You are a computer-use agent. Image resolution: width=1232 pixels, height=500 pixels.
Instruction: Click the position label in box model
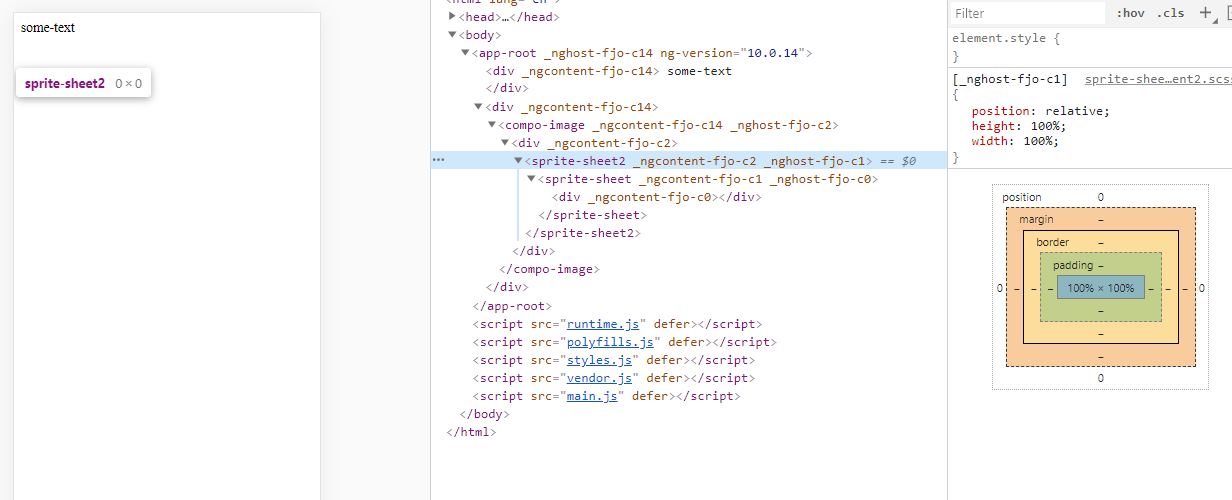click(1022, 198)
